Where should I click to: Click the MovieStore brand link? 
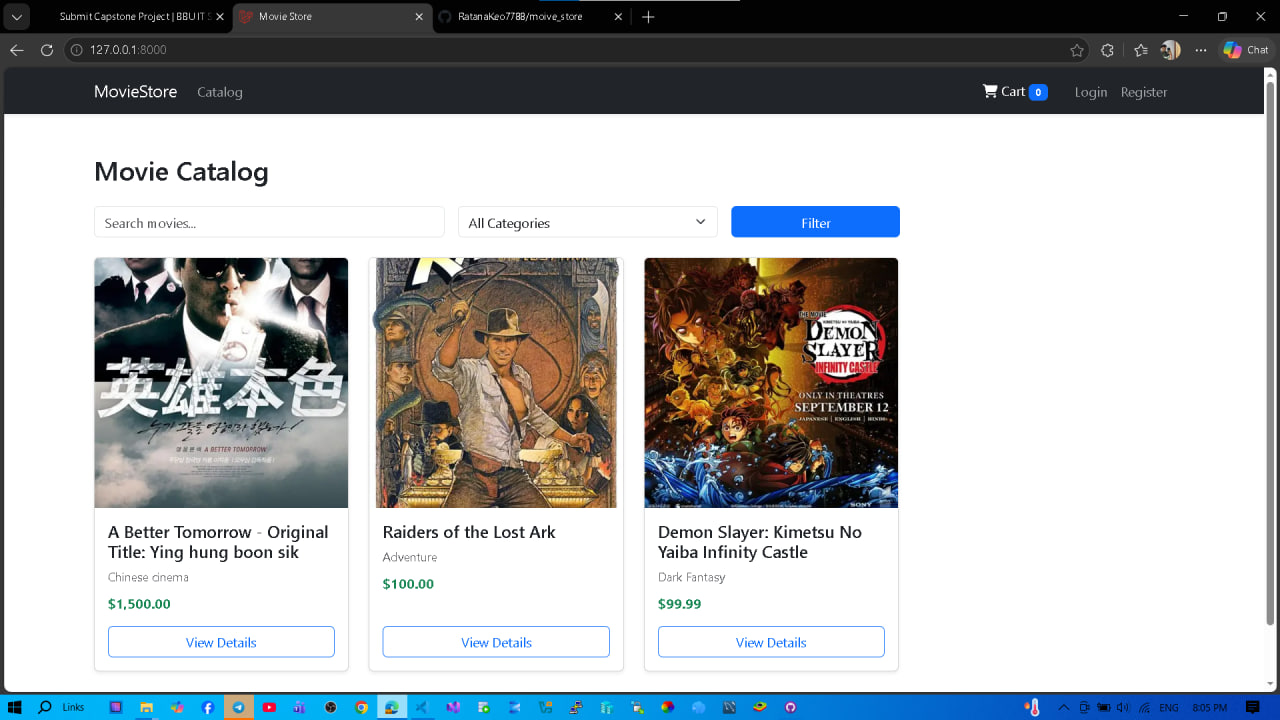click(135, 92)
